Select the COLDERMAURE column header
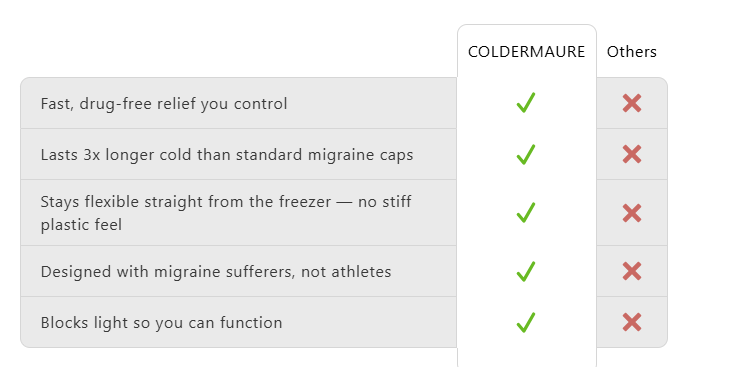 [527, 51]
